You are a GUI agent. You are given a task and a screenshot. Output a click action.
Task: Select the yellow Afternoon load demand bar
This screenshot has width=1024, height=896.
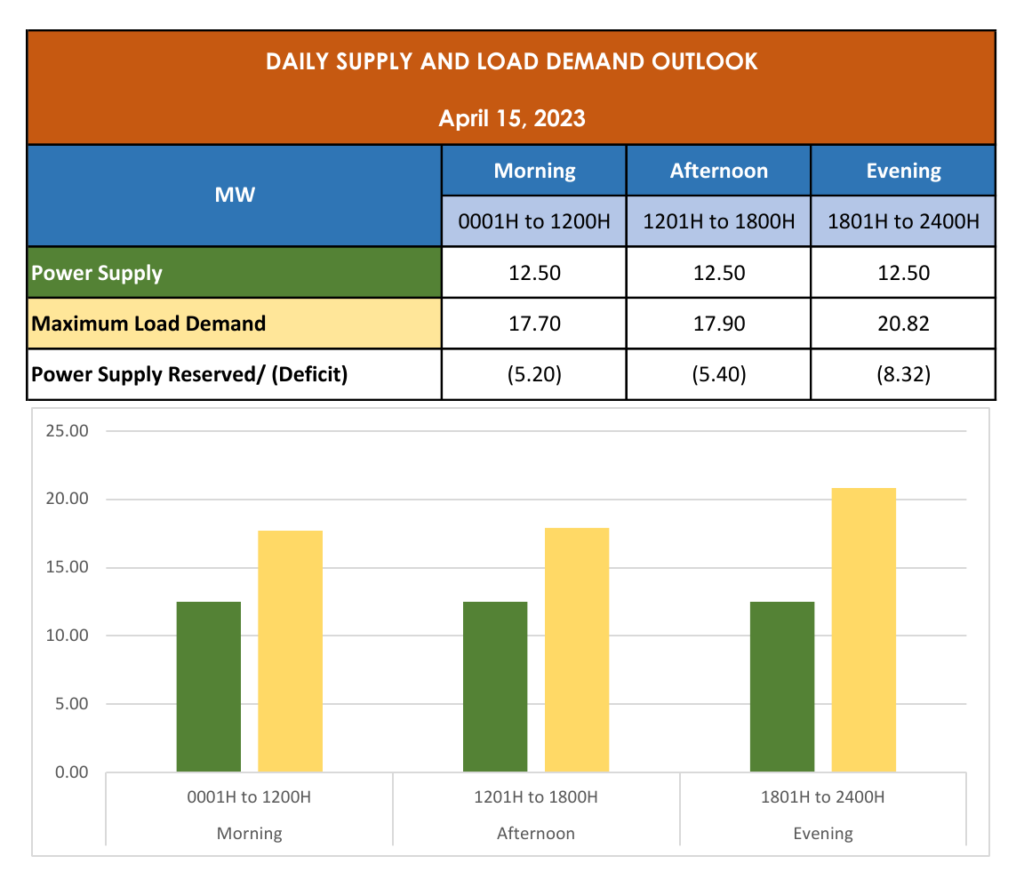[x=577, y=650]
